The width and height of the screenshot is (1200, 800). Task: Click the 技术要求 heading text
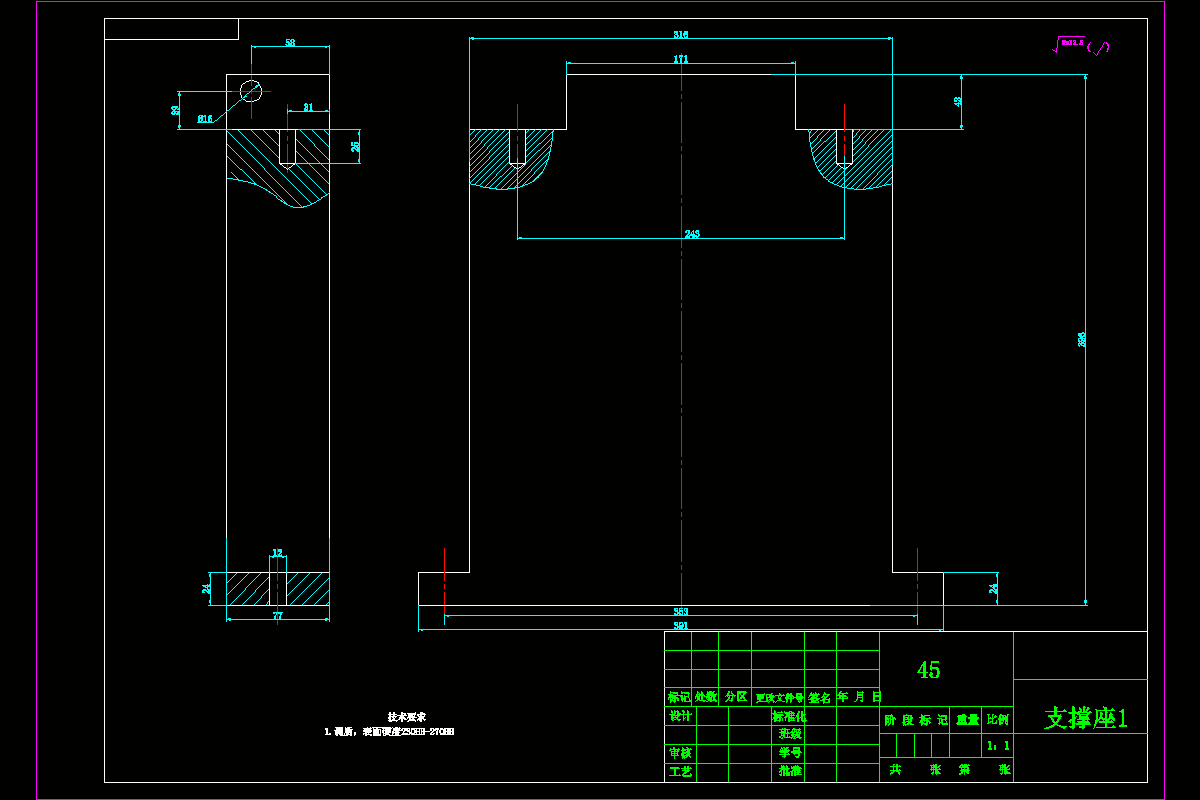pos(407,717)
